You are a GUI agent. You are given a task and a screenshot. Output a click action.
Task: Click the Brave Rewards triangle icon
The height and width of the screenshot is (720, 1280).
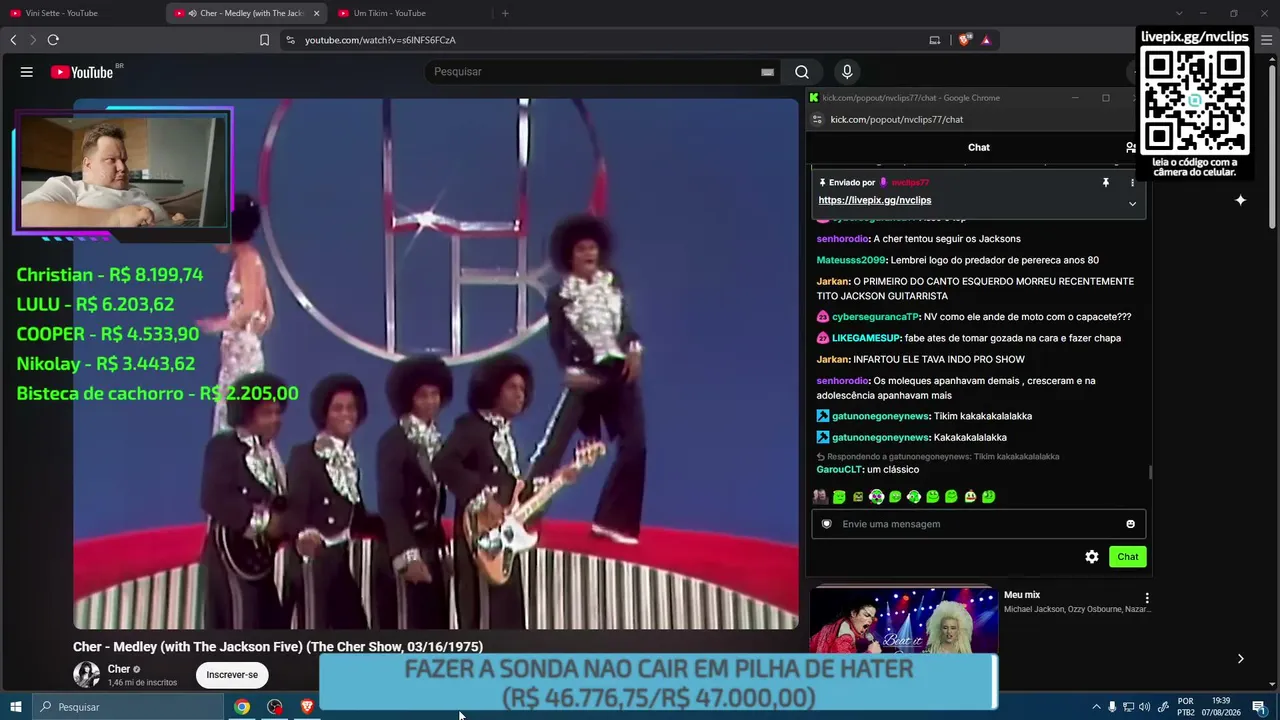[x=986, y=40]
